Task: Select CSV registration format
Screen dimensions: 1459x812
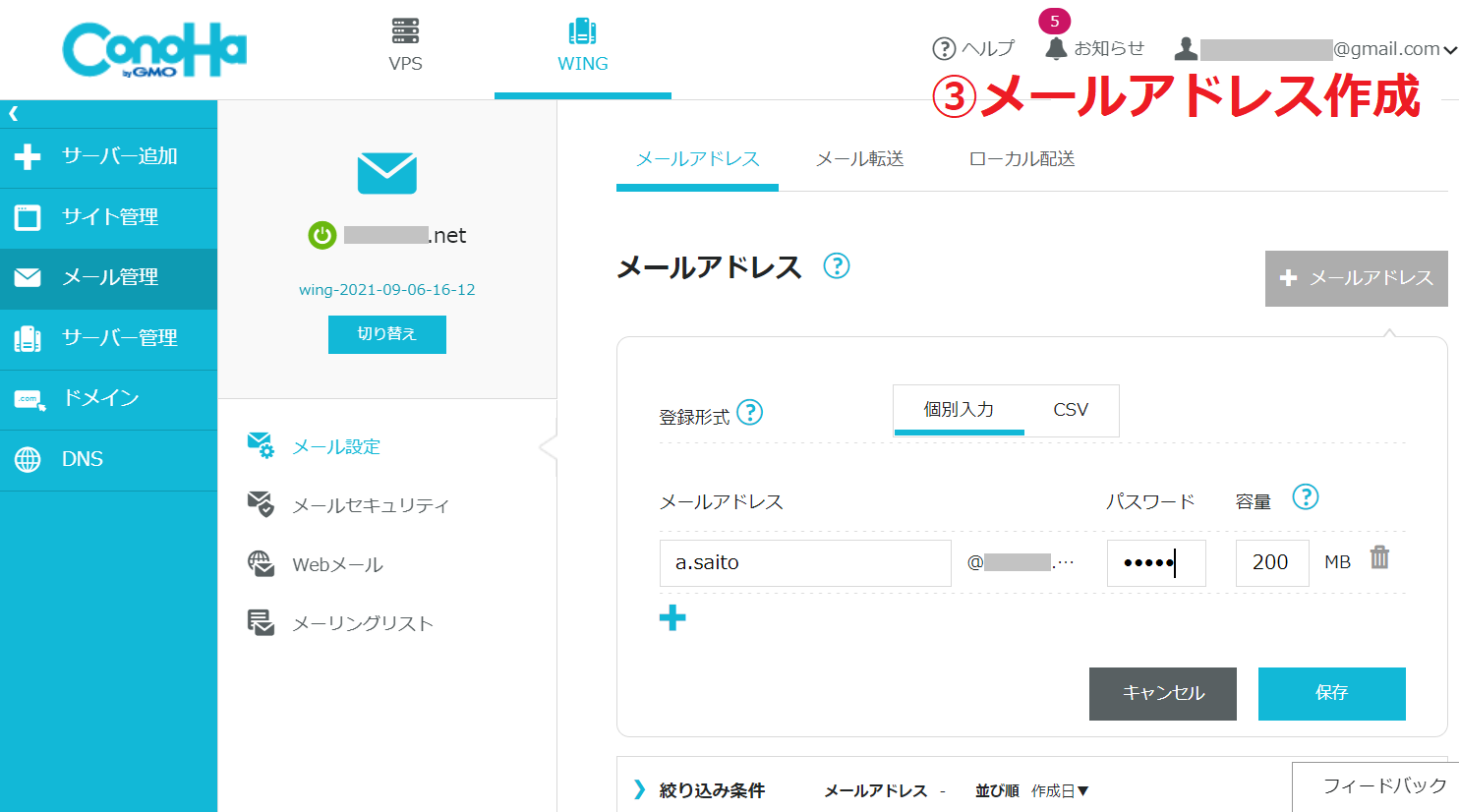Action: (1071, 410)
